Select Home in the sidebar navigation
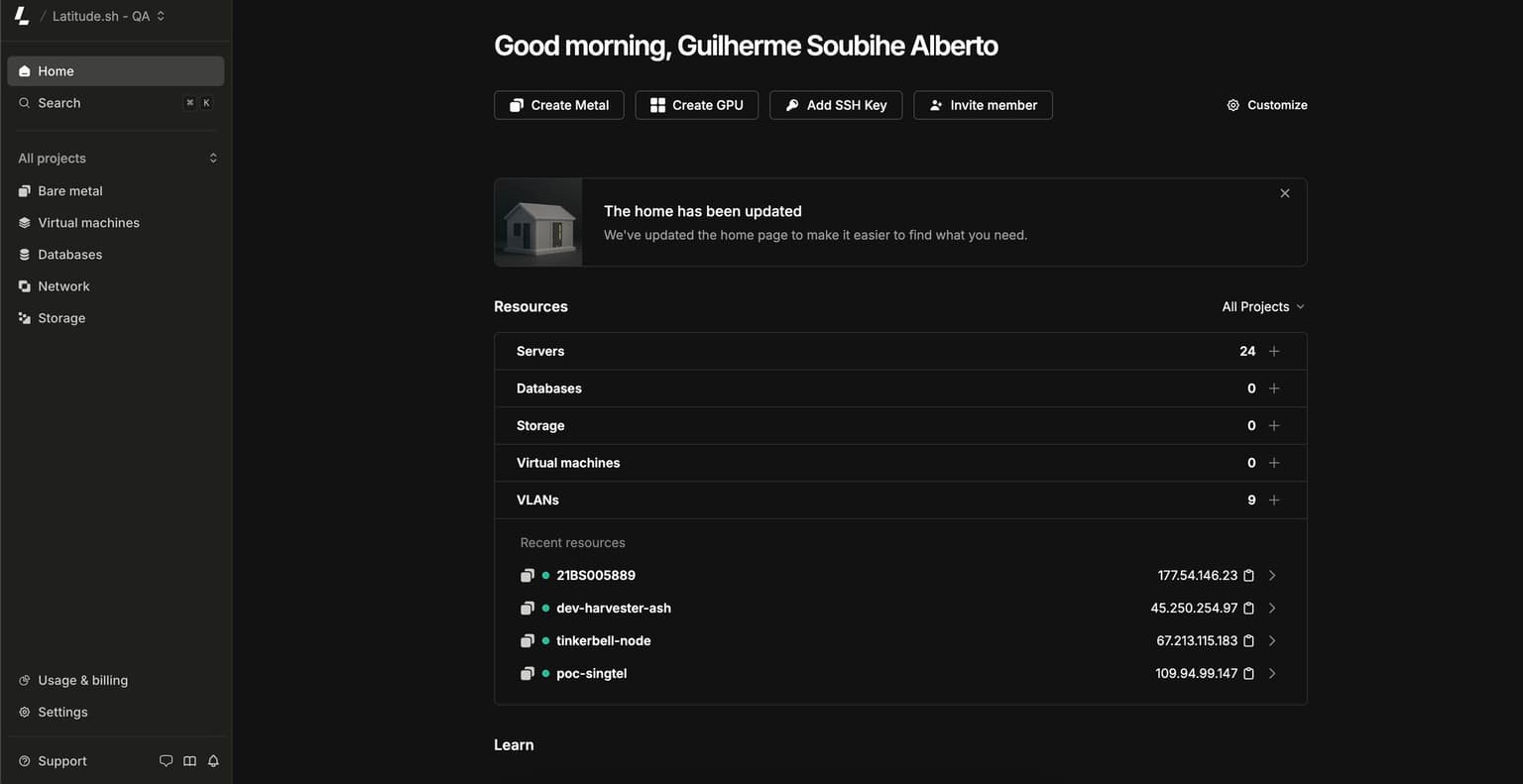Image resolution: width=1523 pixels, height=784 pixels. tap(56, 70)
